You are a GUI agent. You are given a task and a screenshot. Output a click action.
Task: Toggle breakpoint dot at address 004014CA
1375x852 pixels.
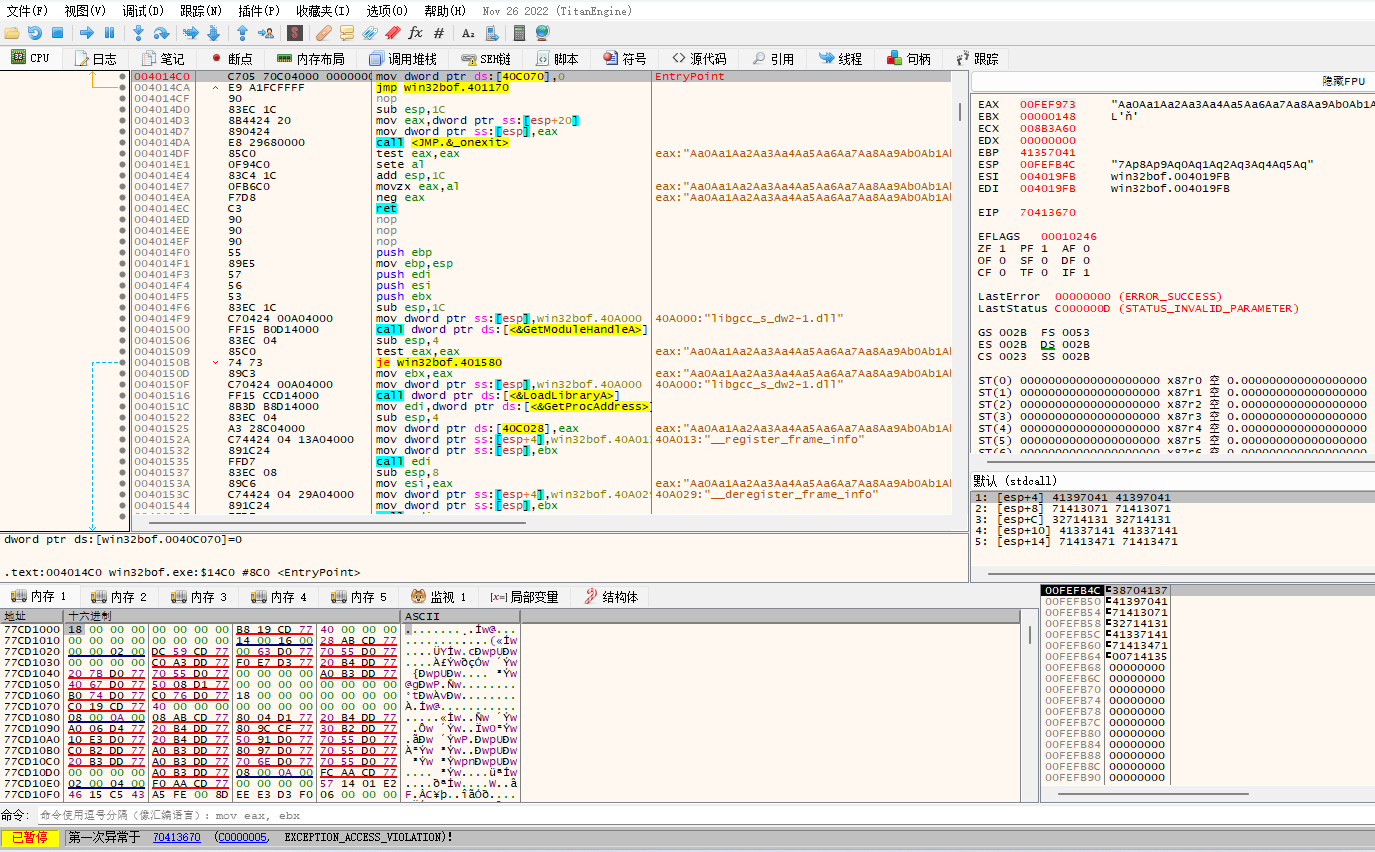123,88
